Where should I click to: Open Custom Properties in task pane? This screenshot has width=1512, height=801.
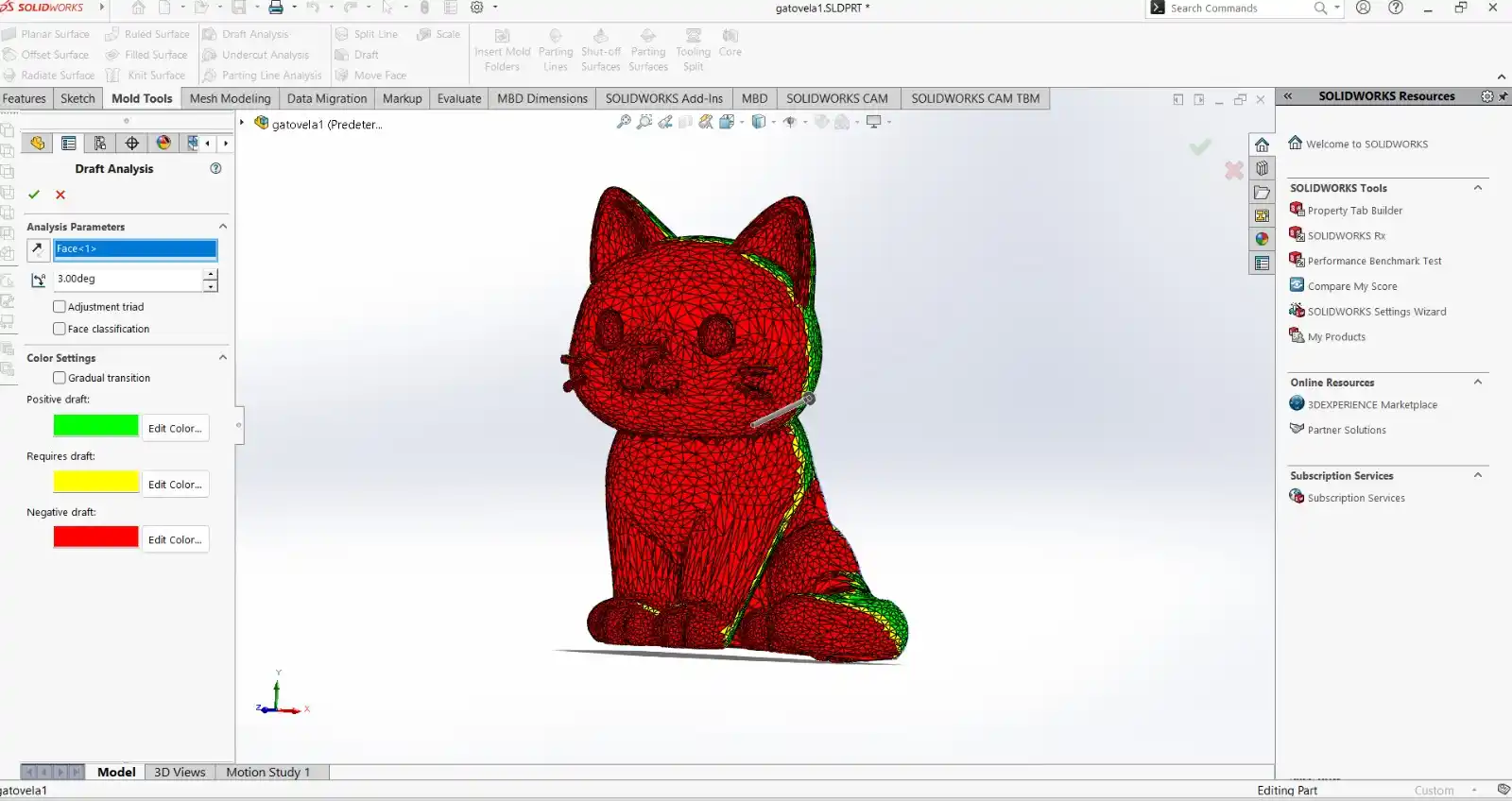pyautogui.click(x=1263, y=263)
